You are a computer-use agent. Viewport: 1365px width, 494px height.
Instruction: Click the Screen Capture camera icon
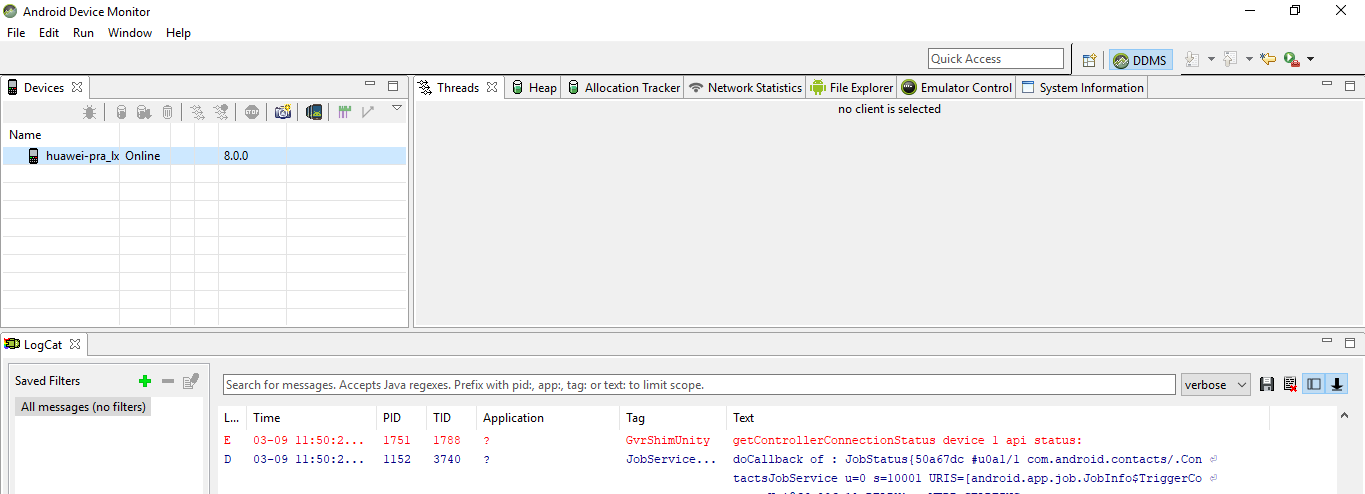click(283, 113)
